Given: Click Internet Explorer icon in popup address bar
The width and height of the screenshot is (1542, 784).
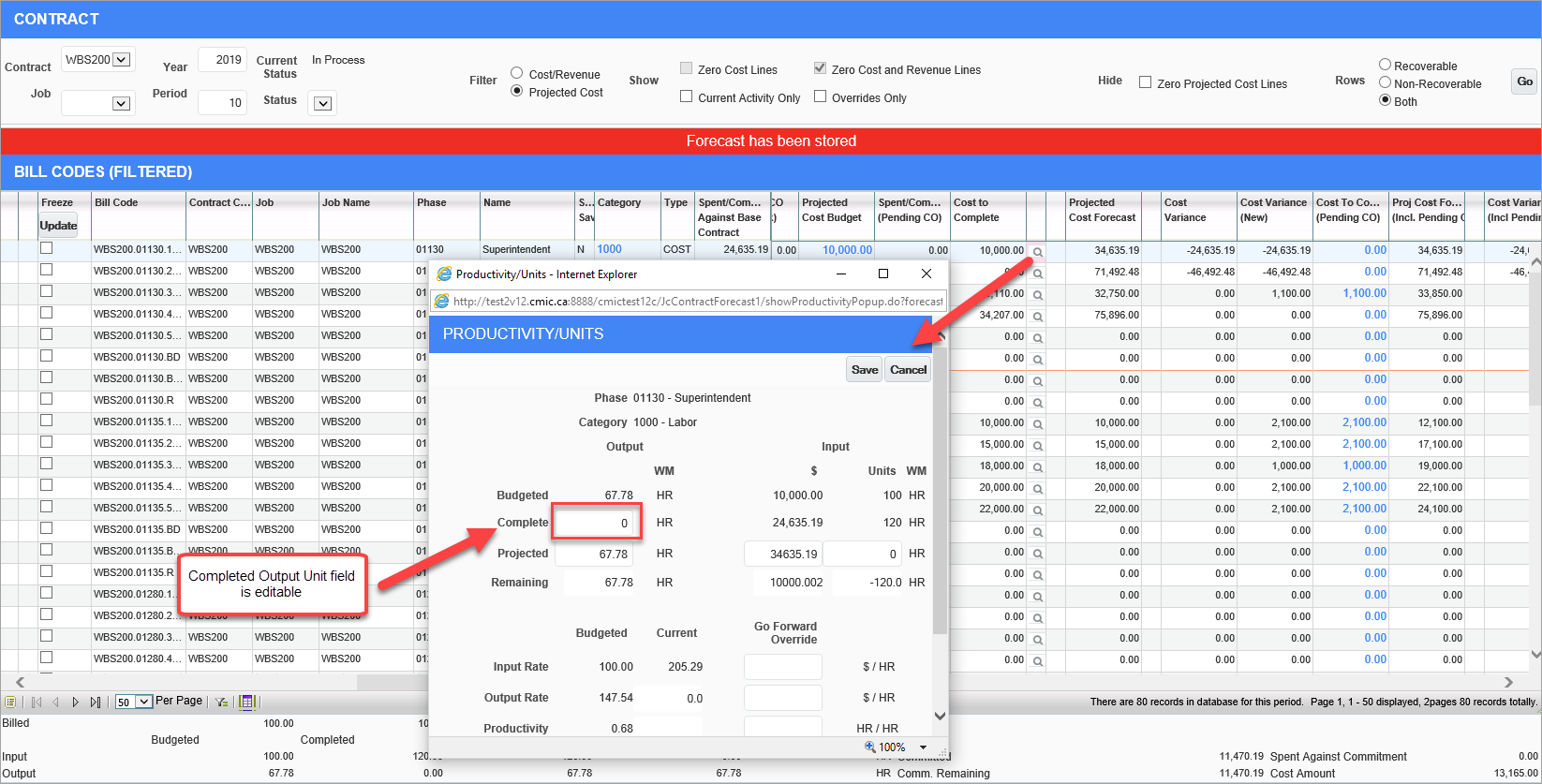Looking at the screenshot, I should pyautogui.click(x=443, y=302).
